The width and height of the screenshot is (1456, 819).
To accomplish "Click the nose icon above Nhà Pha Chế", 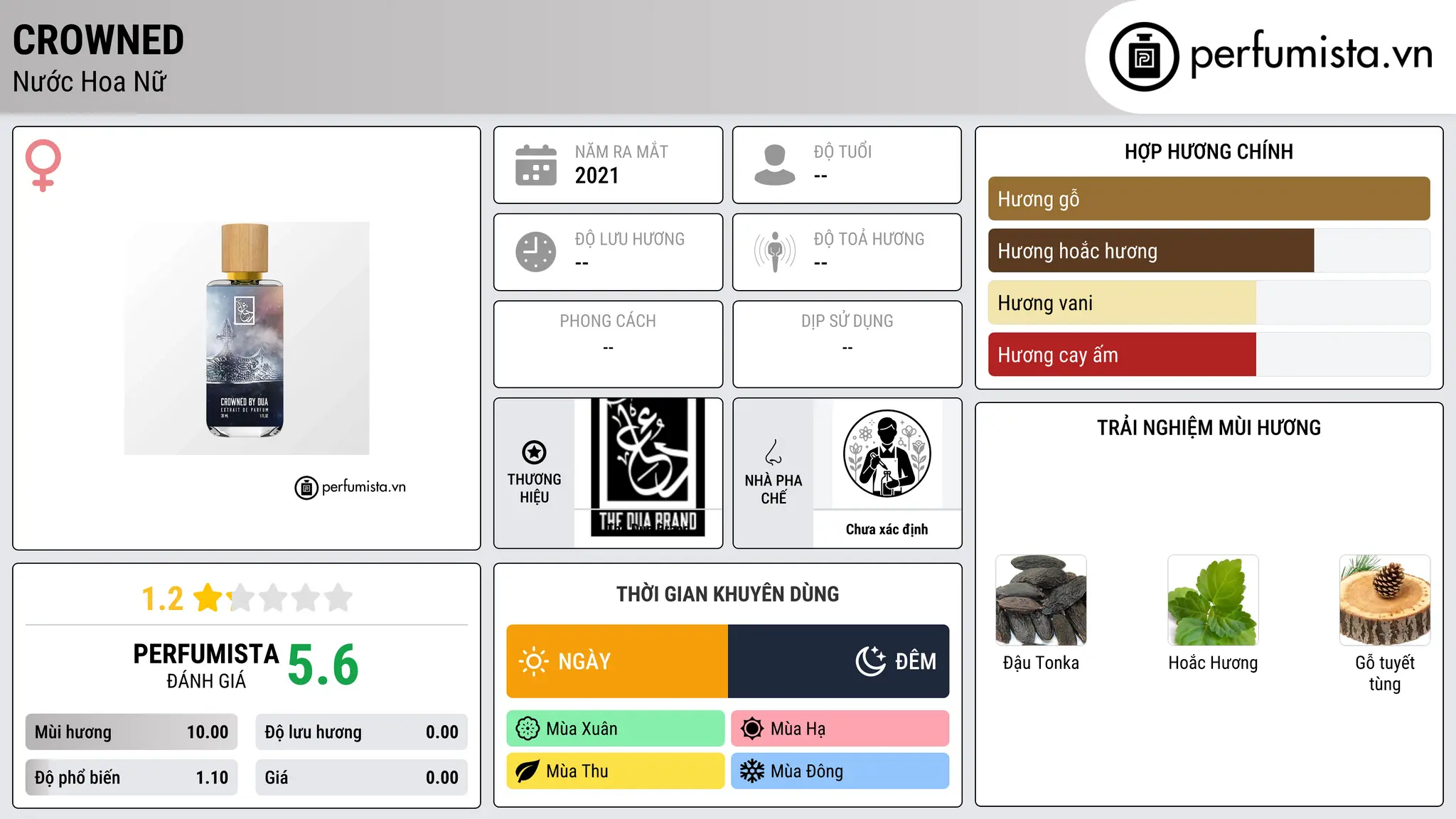I will tap(773, 452).
